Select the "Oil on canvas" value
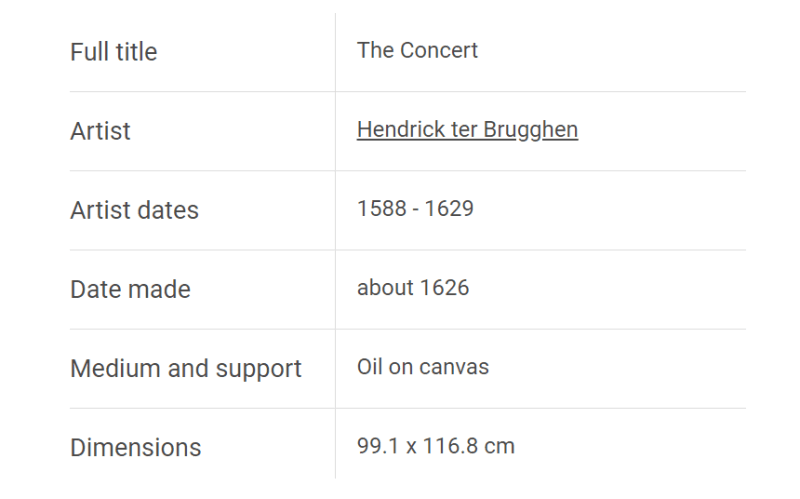 423,367
